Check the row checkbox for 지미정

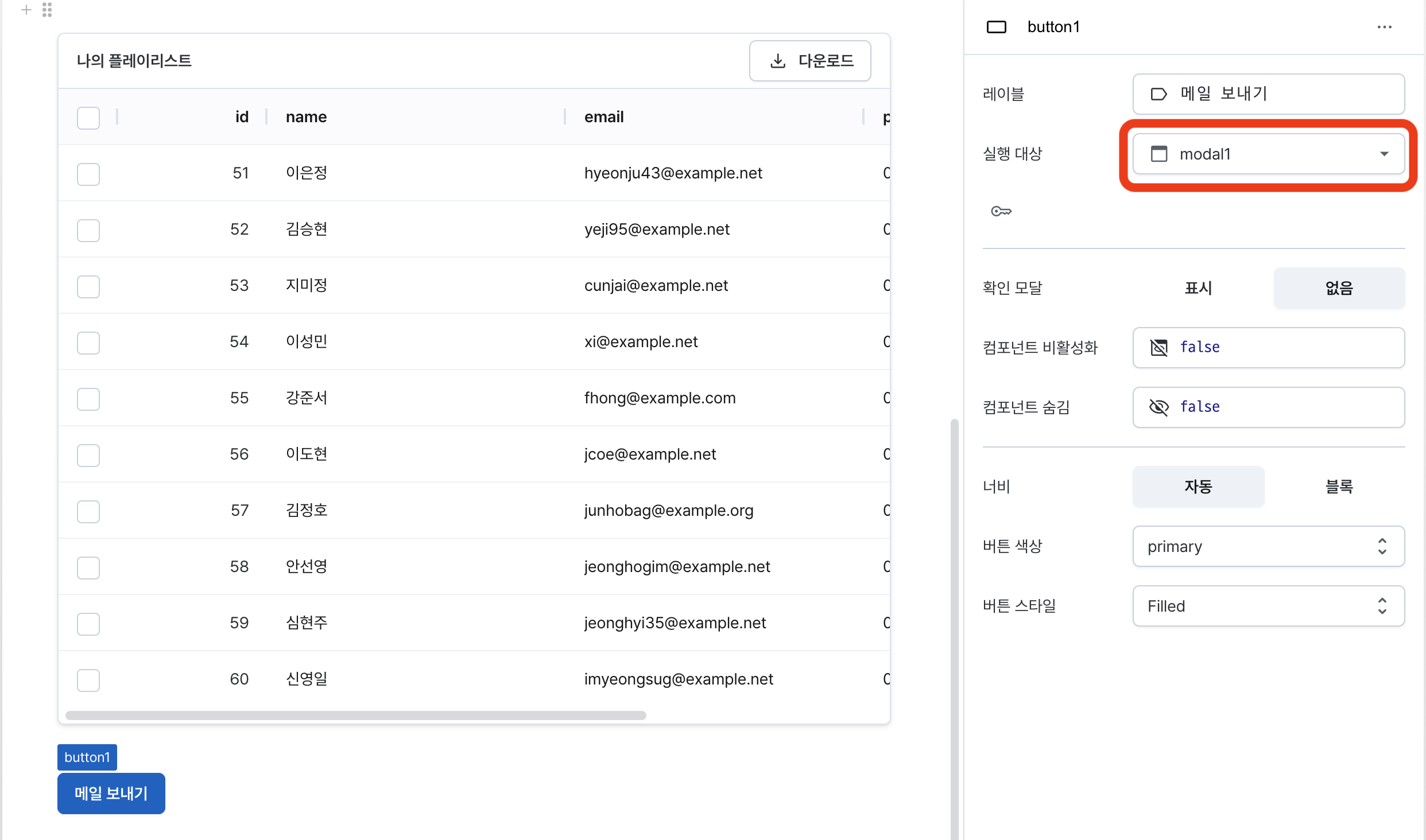(x=88, y=286)
